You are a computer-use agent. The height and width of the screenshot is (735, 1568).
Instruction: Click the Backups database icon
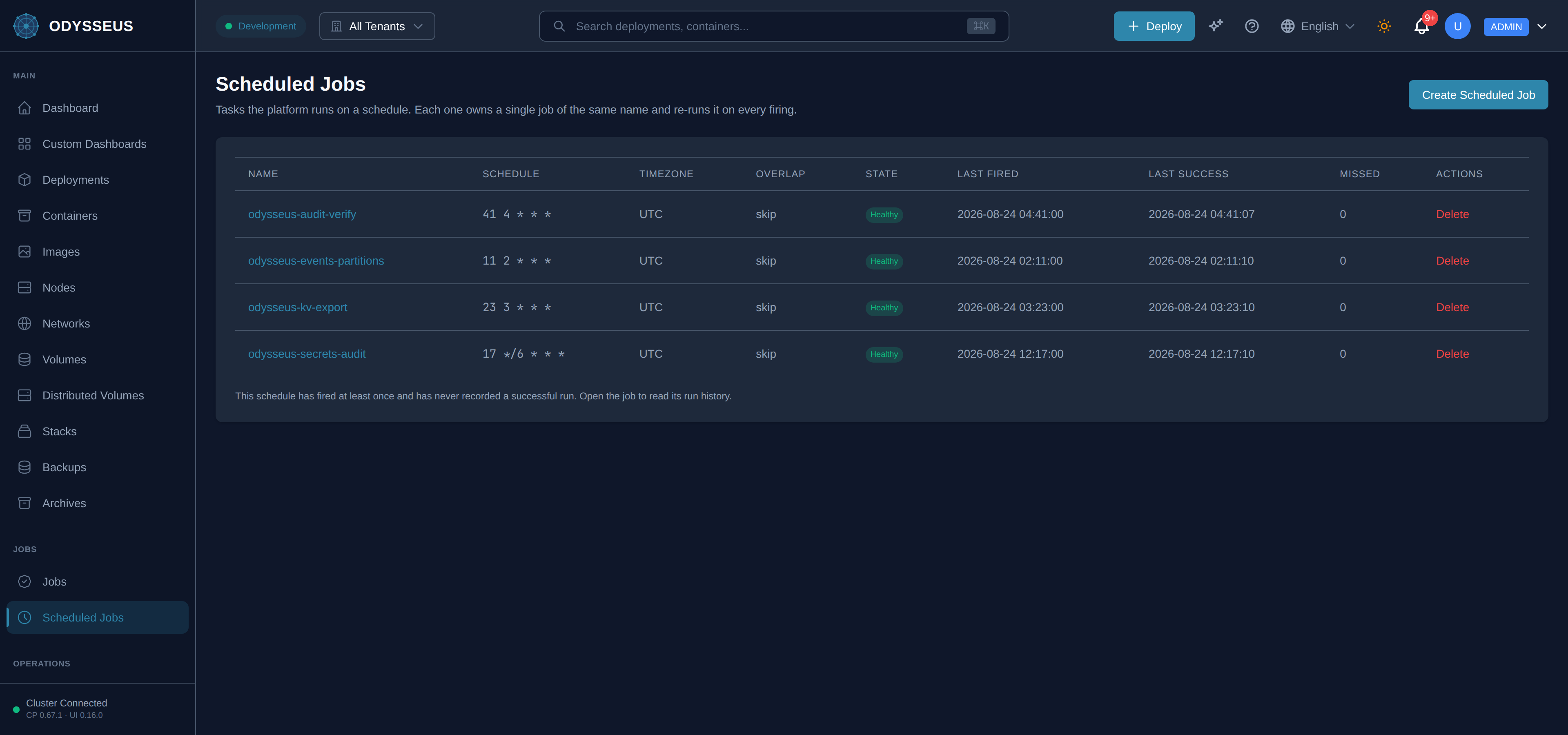pos(24,467)
